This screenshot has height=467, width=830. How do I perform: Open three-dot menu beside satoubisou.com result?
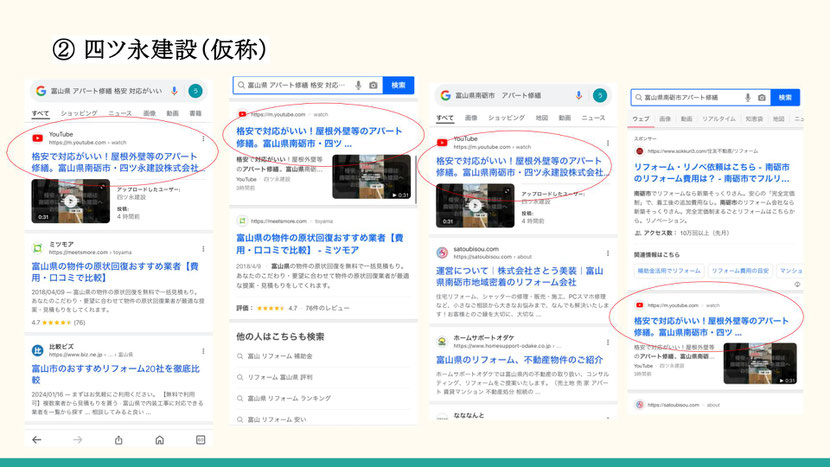(x=608, y=253)
